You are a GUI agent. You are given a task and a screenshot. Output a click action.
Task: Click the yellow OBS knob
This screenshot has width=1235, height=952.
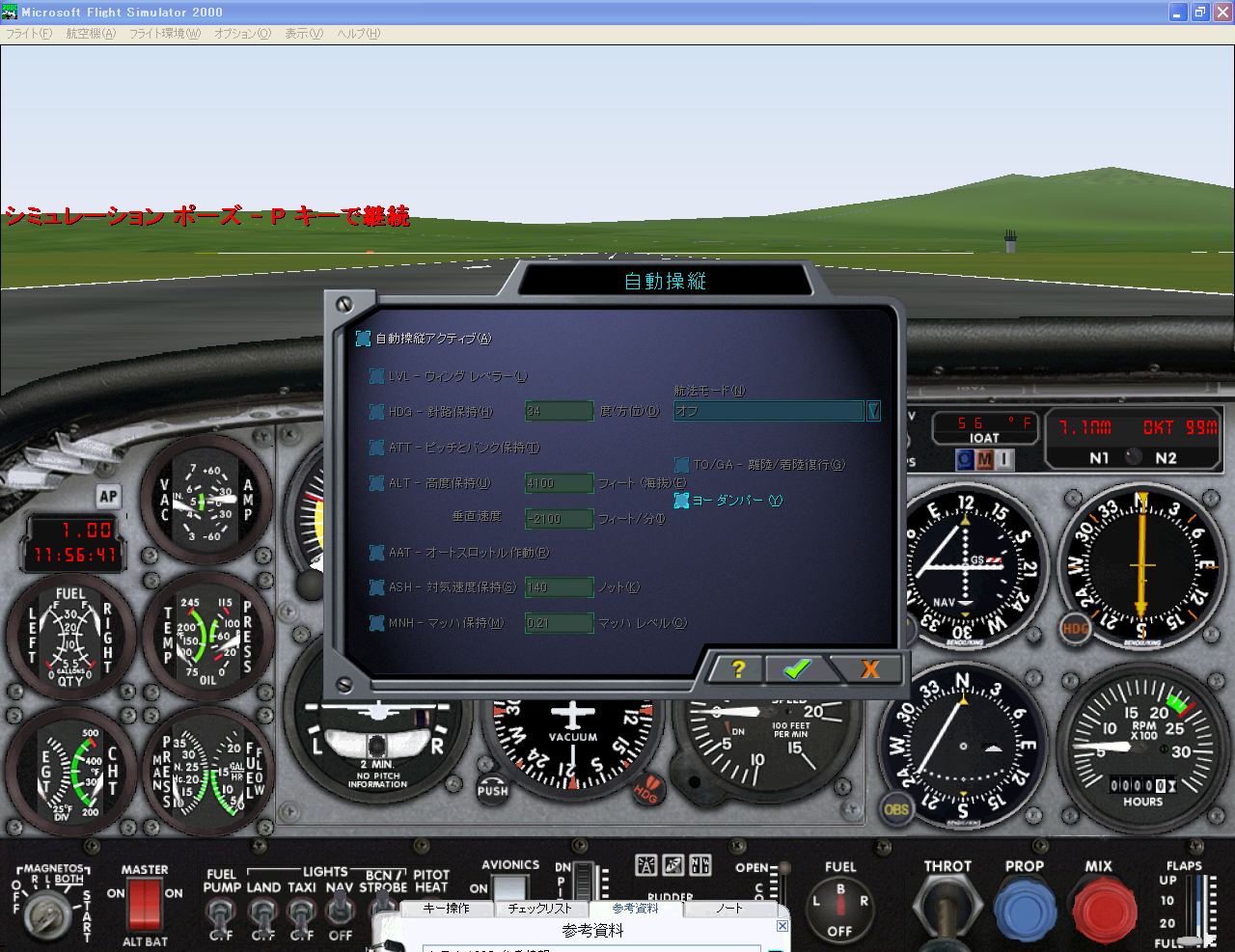[896, 809]
